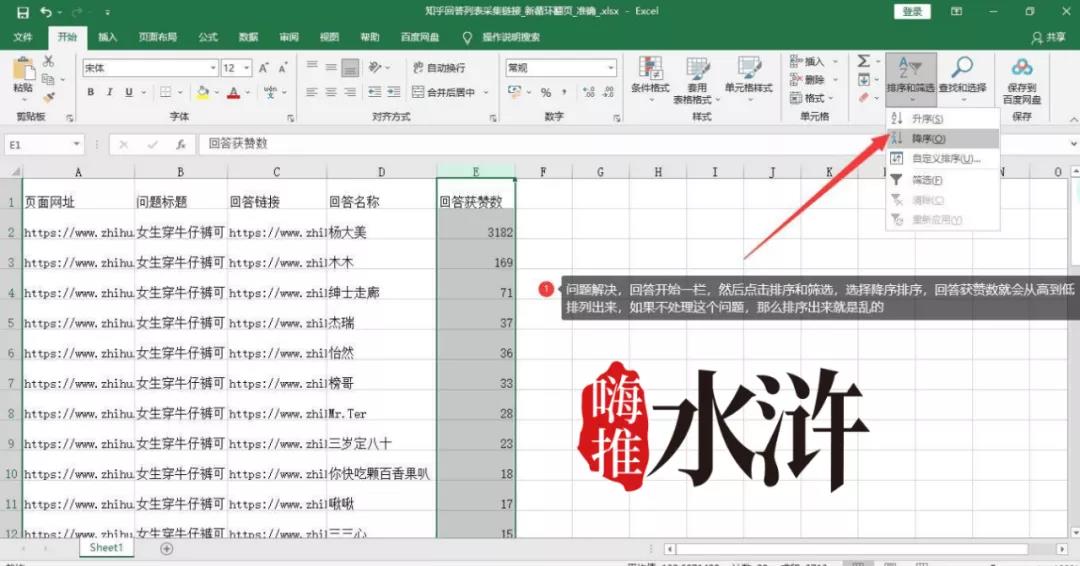1080x566 pixels.
Task: Decrease font size with the smaller A icon
Action: coord(282,67)
